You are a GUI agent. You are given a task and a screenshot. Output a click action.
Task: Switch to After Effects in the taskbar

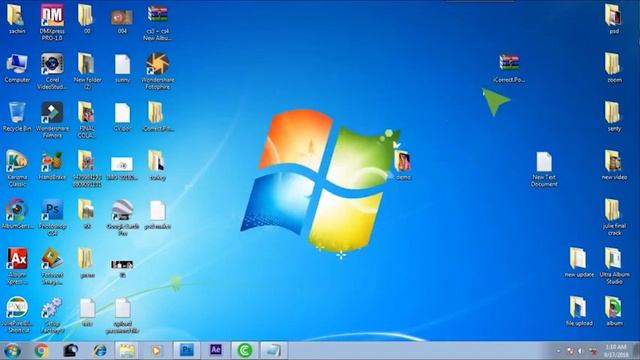click(216, 350)
